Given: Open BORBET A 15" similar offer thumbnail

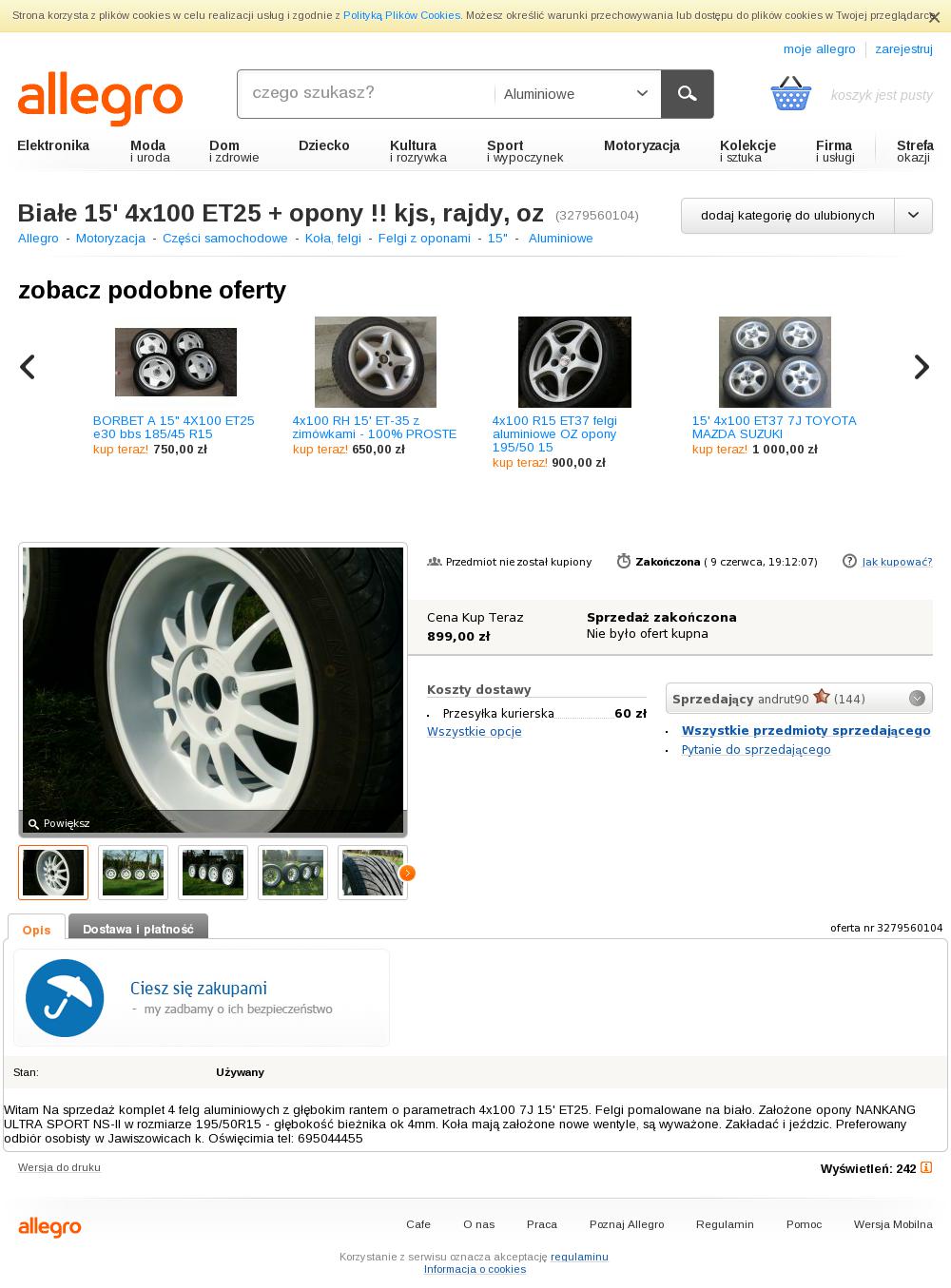Looking at the screenshot, I should 176,362.
